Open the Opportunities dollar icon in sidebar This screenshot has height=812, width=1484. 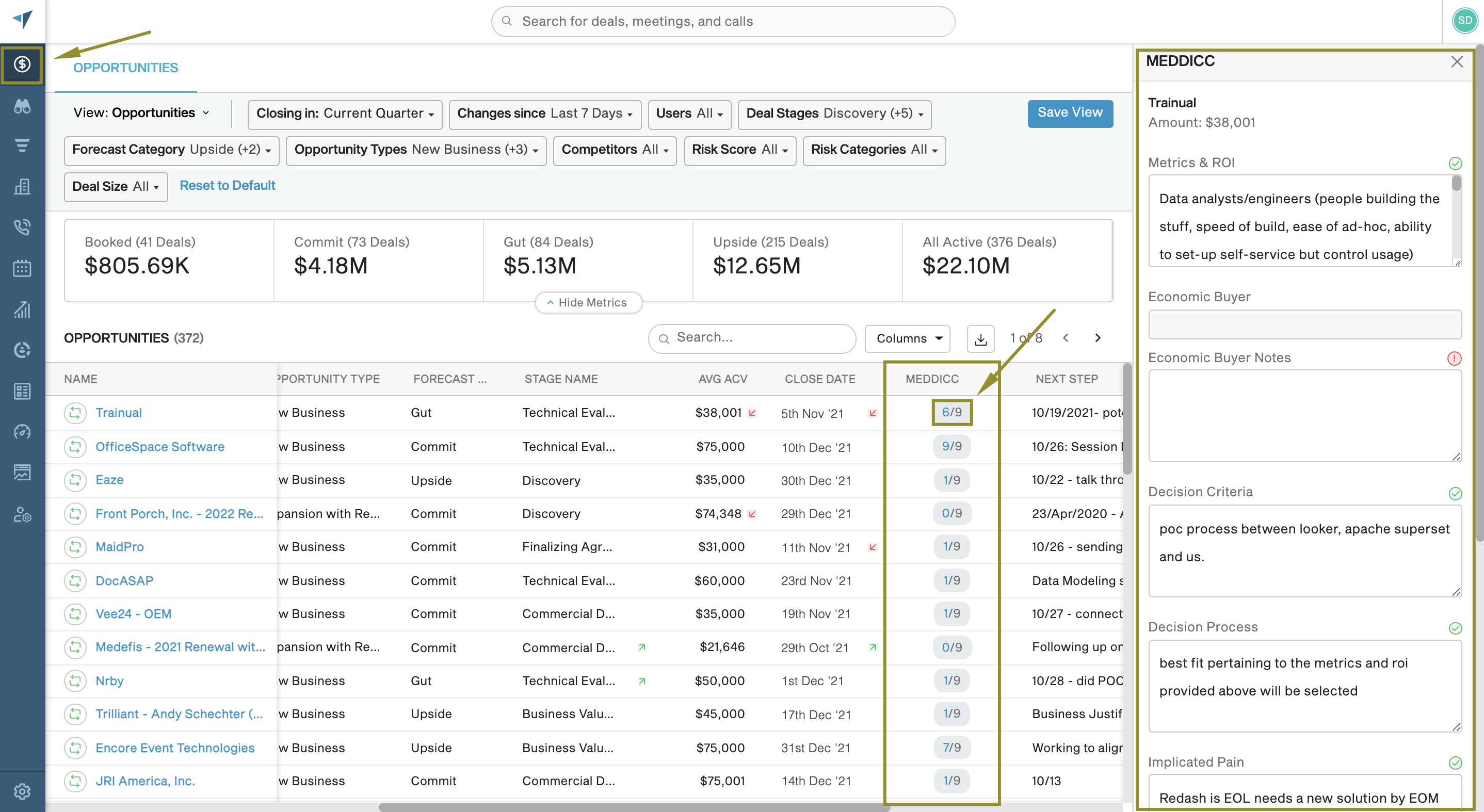22,64
